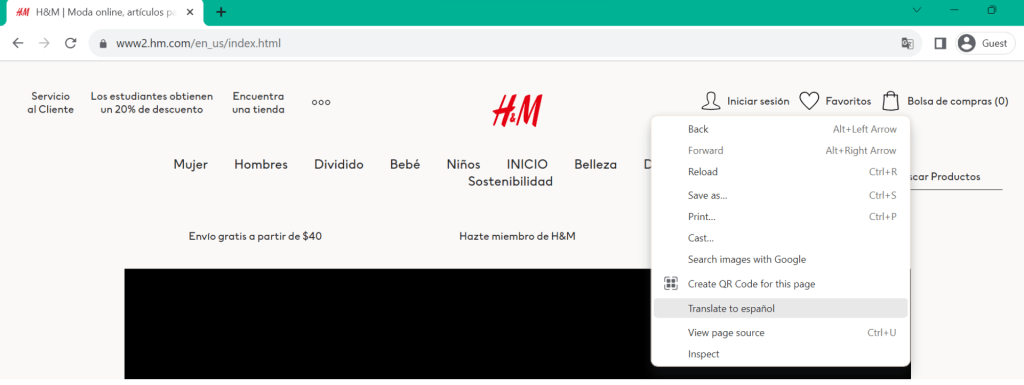Image resolution: width=1024 pixels, height=385 pixels.
Task: Open Favoritos link
Action: pyautogui.click(x=848, y=101)
